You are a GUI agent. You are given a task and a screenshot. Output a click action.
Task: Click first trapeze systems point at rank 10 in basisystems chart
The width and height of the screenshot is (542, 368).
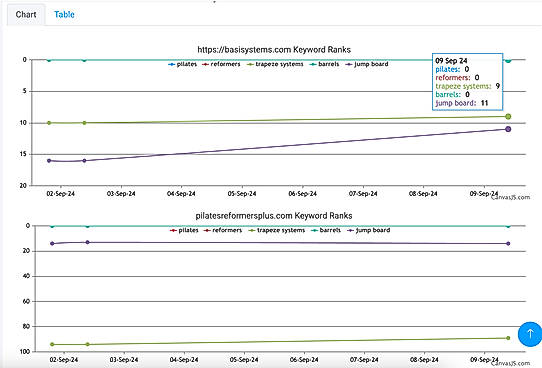pos(49,123)
